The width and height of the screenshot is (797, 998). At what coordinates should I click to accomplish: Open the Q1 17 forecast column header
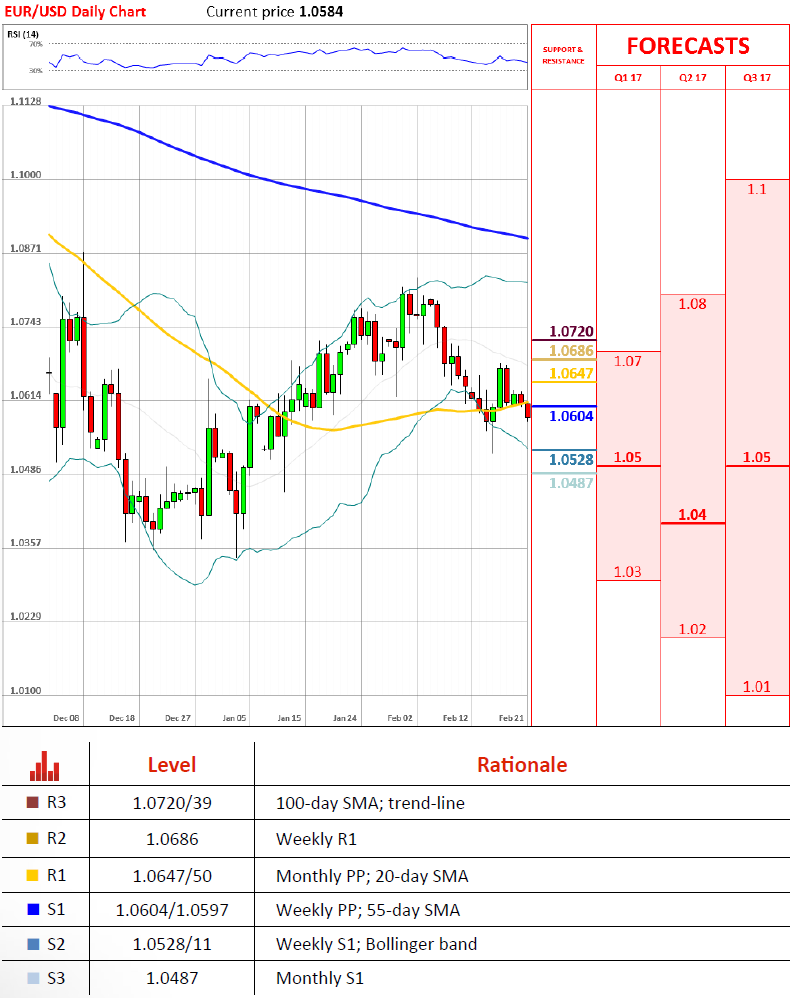[x=628, y=77]
